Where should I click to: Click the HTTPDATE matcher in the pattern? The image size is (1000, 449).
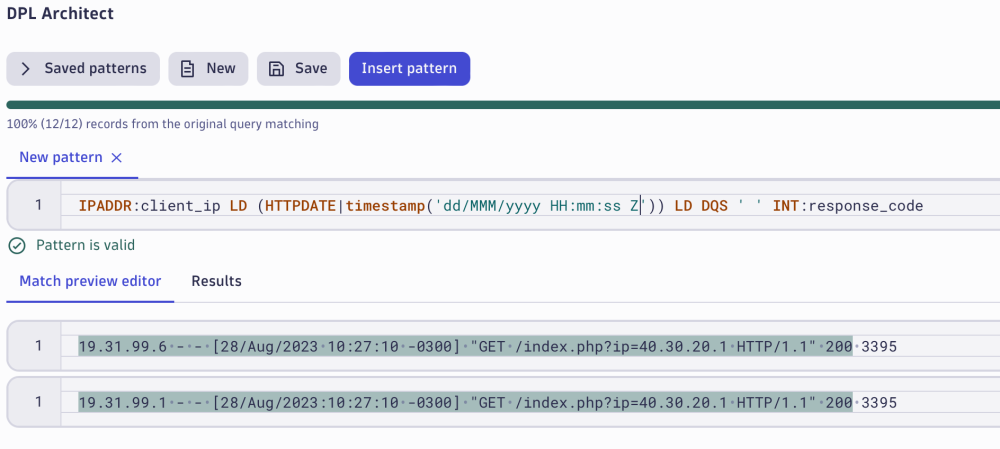pos(301,206)
